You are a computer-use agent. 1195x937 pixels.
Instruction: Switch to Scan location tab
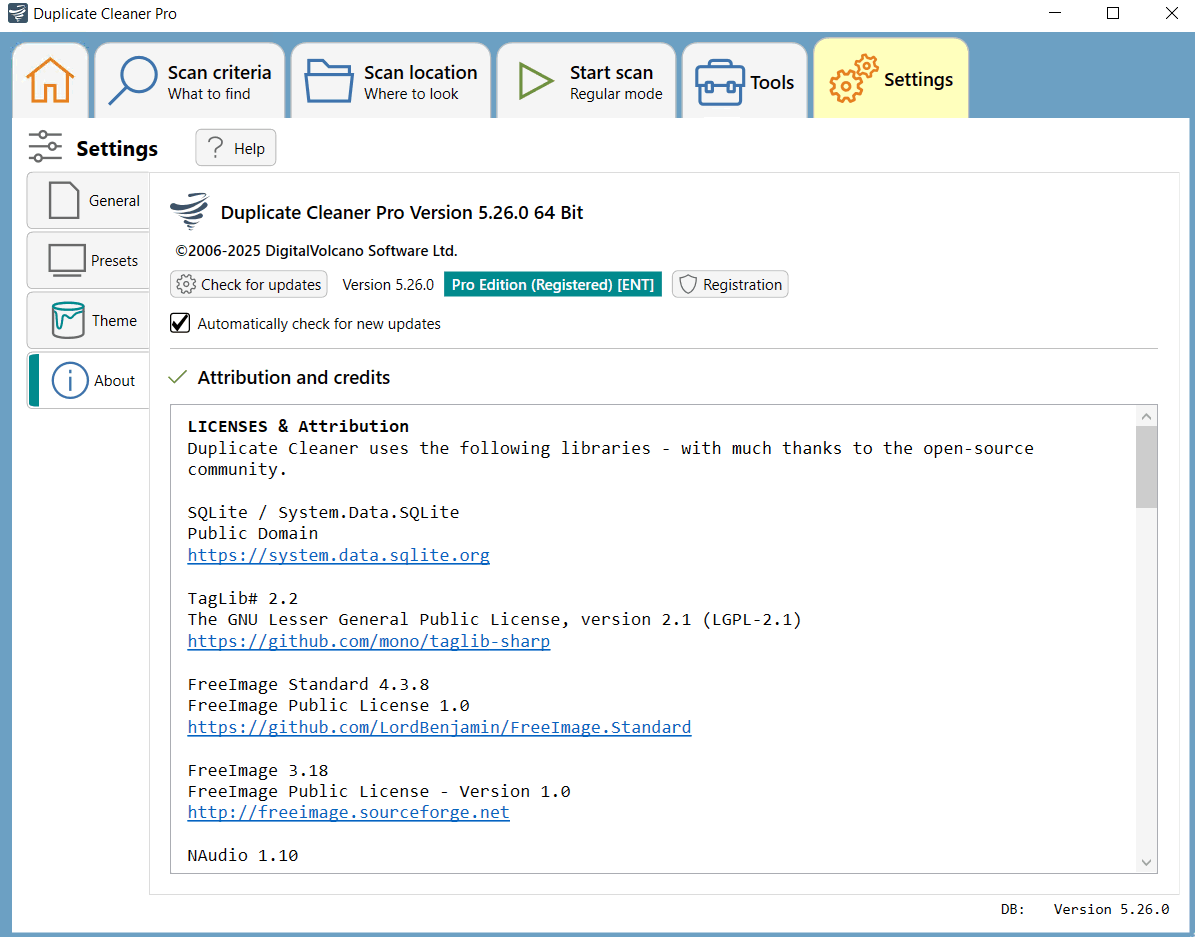tap(391, 80)
